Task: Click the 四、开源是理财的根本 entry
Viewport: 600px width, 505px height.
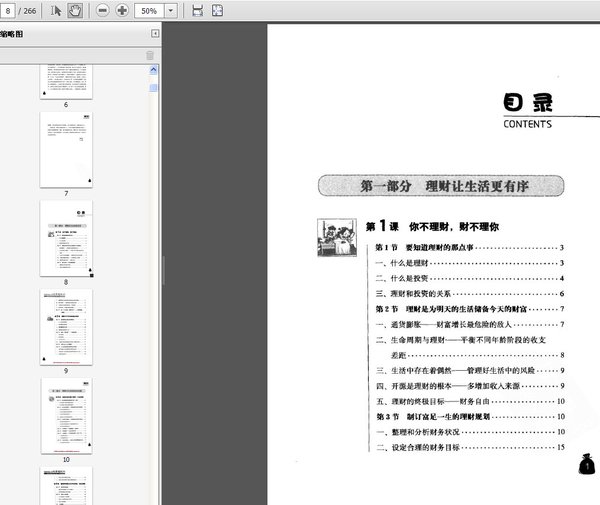Action: pyautogui.click(x=470, y=386)
